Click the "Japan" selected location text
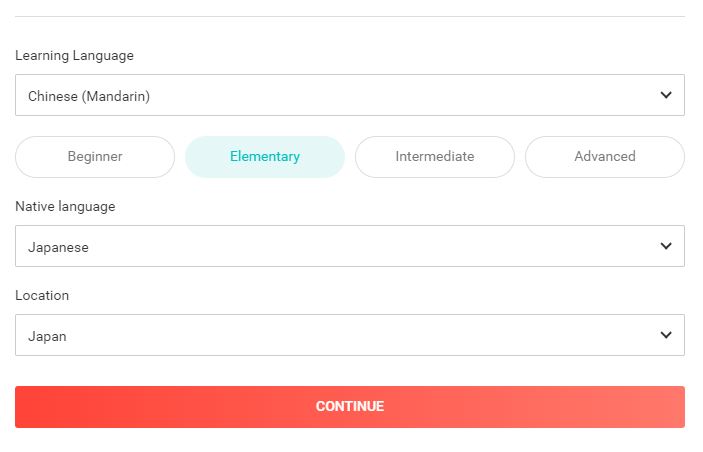This screenshot has width=703, height=452. tap(47, 337)
